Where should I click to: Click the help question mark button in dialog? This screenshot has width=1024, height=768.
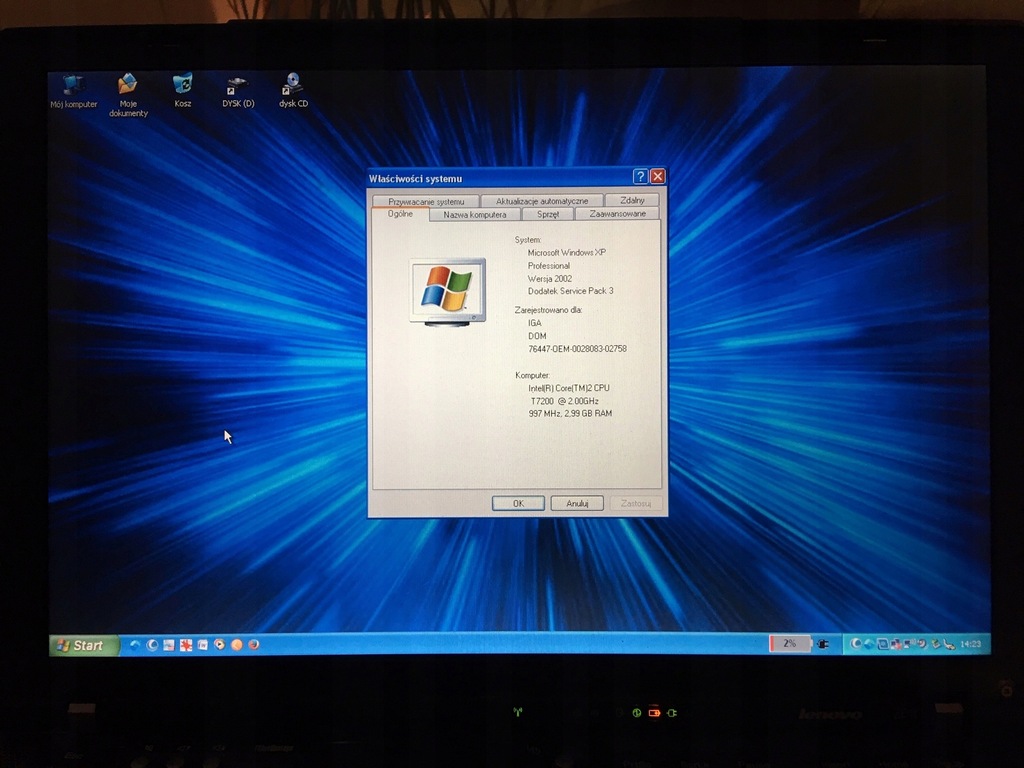click(x=640, y=176)
